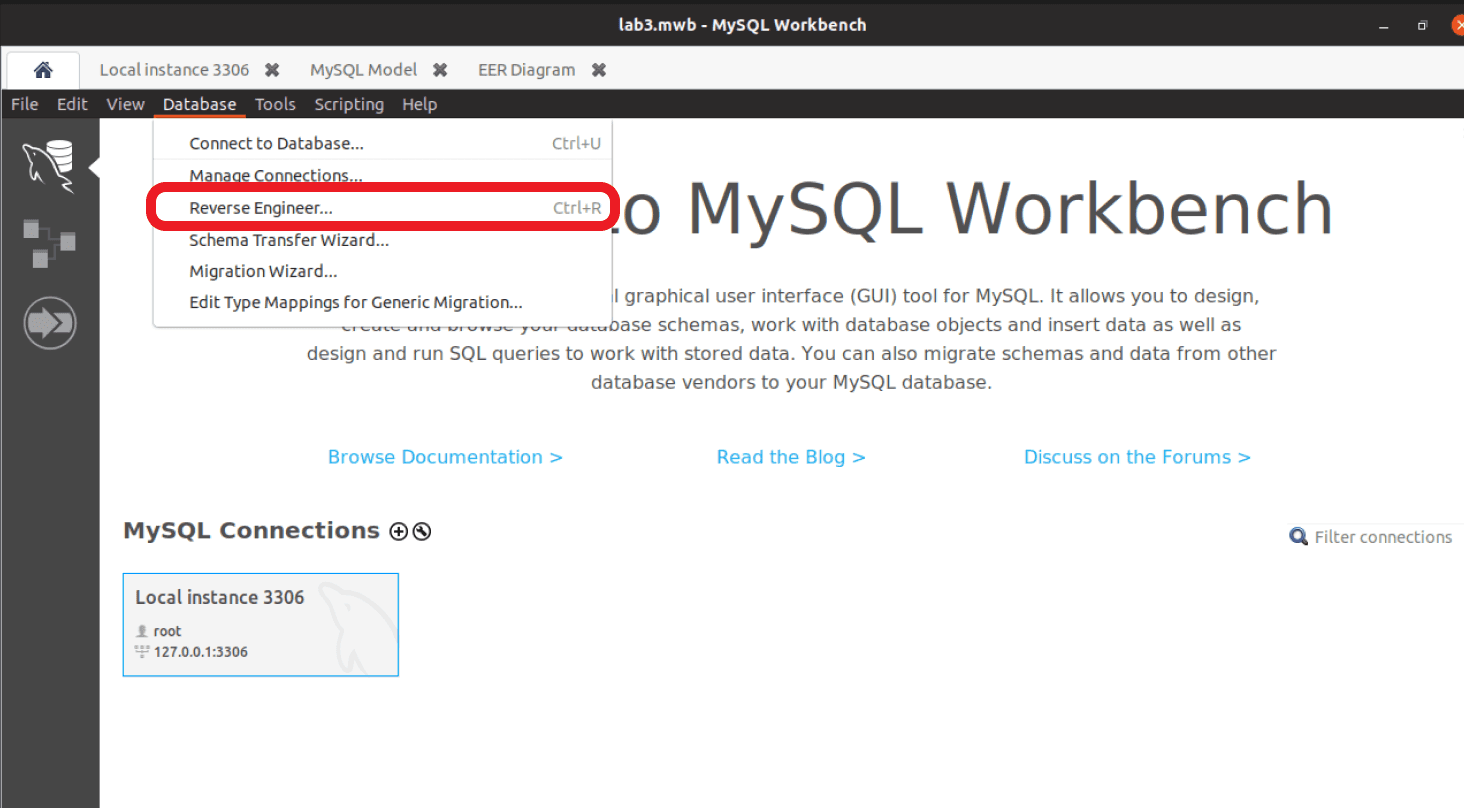Click the Filter connections magnifier icon

coord(1298,537)
